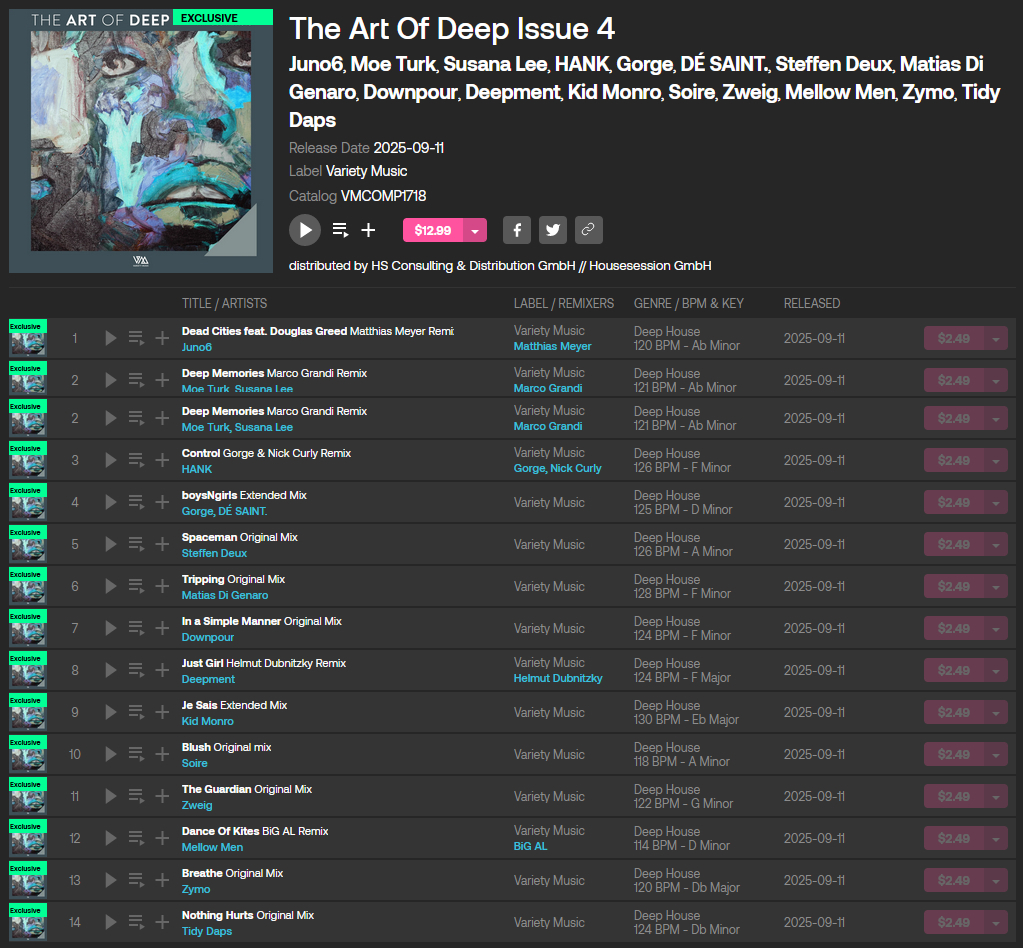Open artist page for Juno6

(196, 348)
